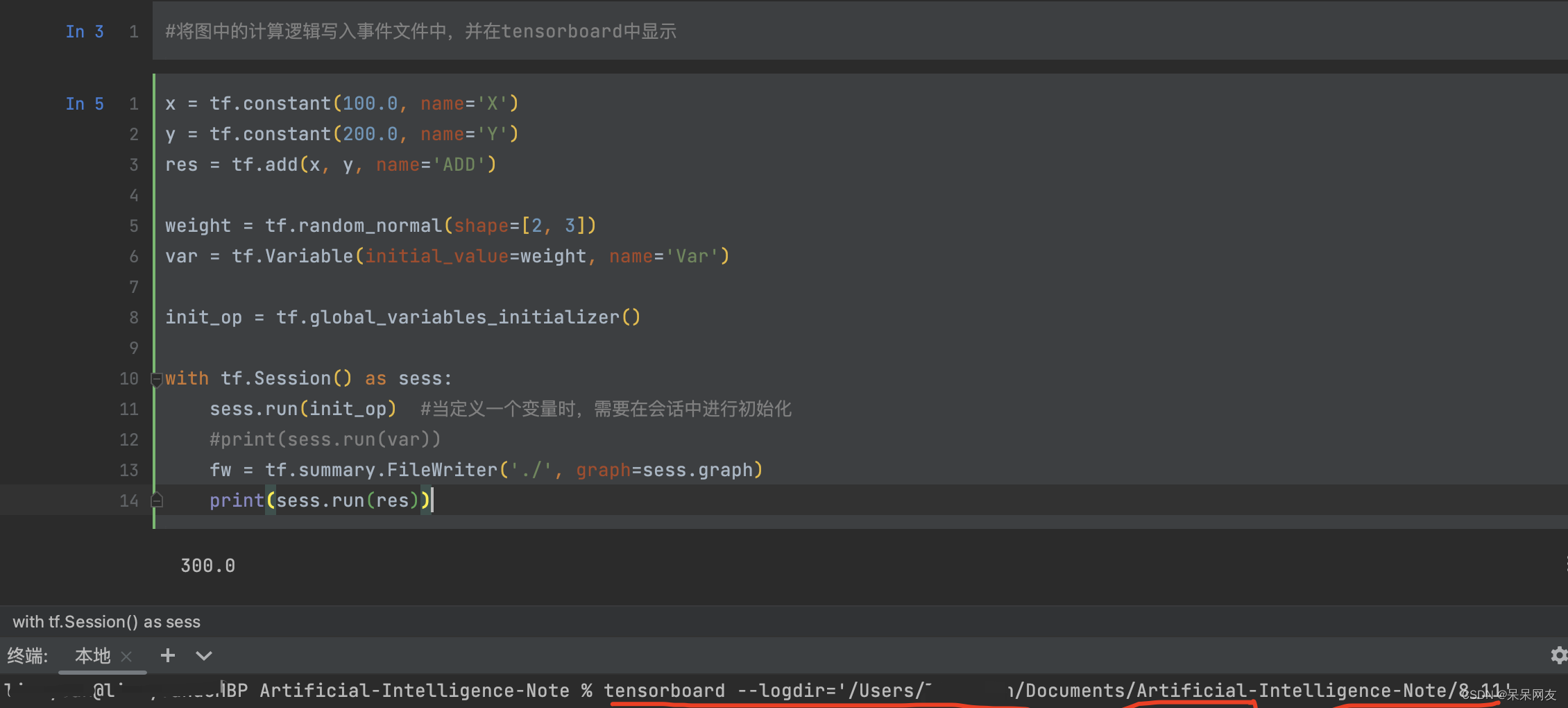Click on y = tf.constant(200.0) line
1568x708 pixels.
[x=342, y=134]
